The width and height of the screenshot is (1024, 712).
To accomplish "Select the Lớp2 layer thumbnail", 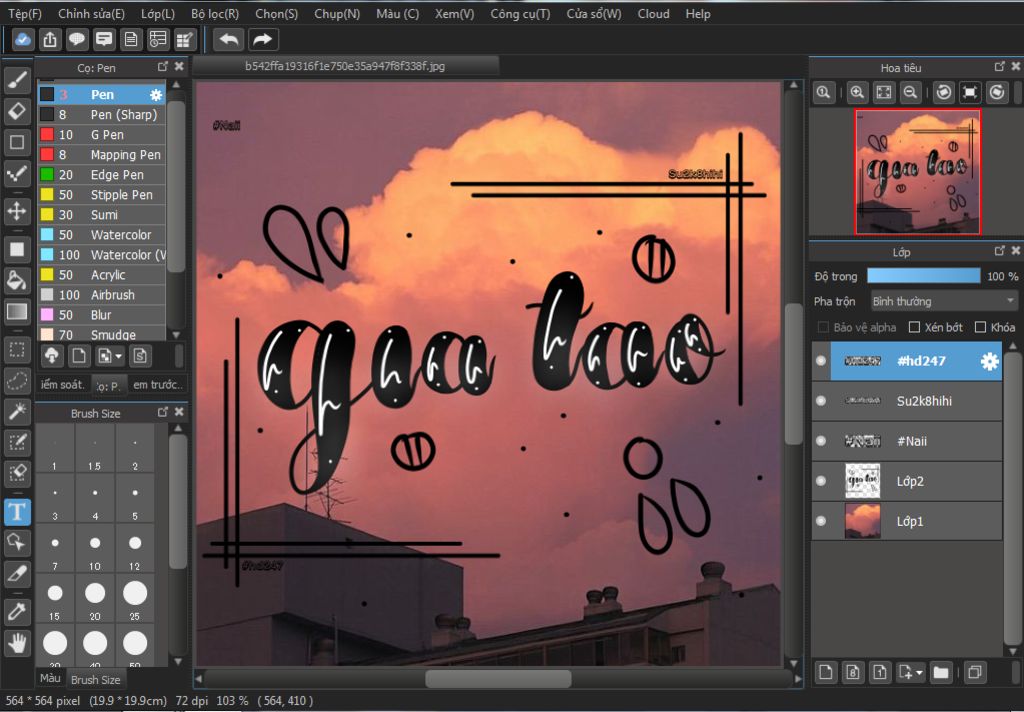I will (x=862, y=481).
